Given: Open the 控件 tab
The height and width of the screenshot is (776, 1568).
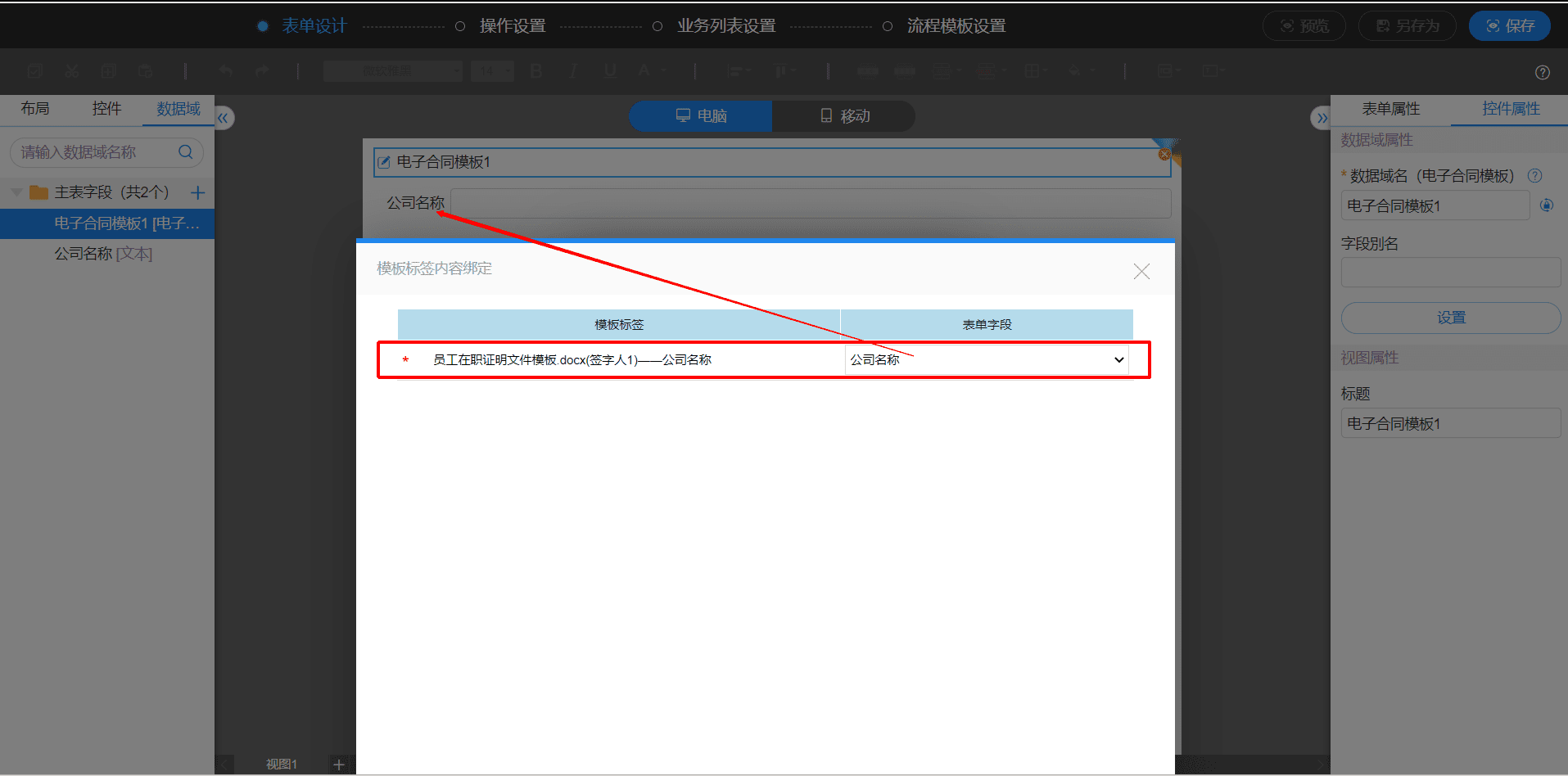Looking at the screenshot, I should coord(106,108).
